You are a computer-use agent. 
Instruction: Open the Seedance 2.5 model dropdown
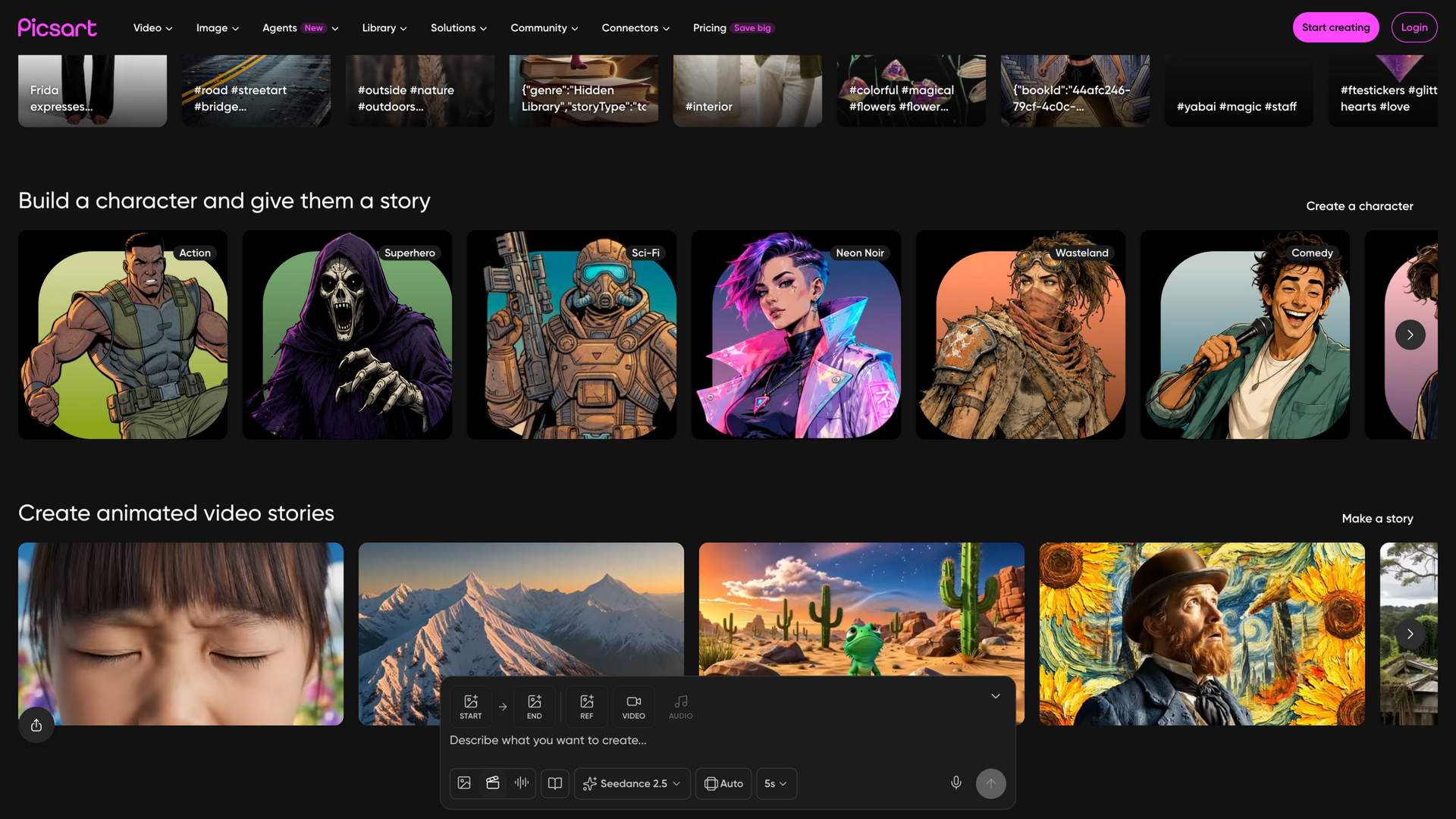632,783
